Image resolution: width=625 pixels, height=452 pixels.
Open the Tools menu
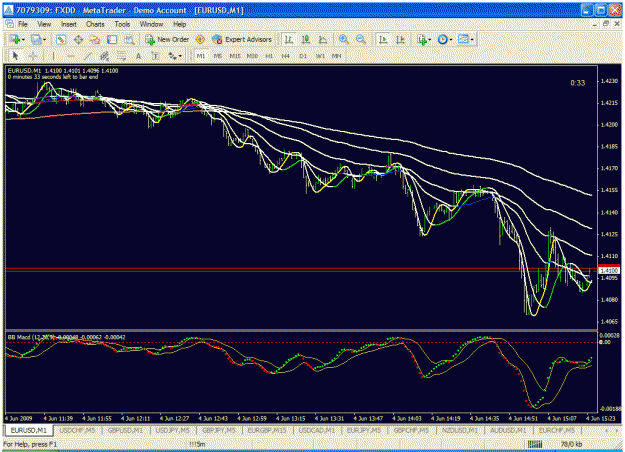[x=122, y=24]
